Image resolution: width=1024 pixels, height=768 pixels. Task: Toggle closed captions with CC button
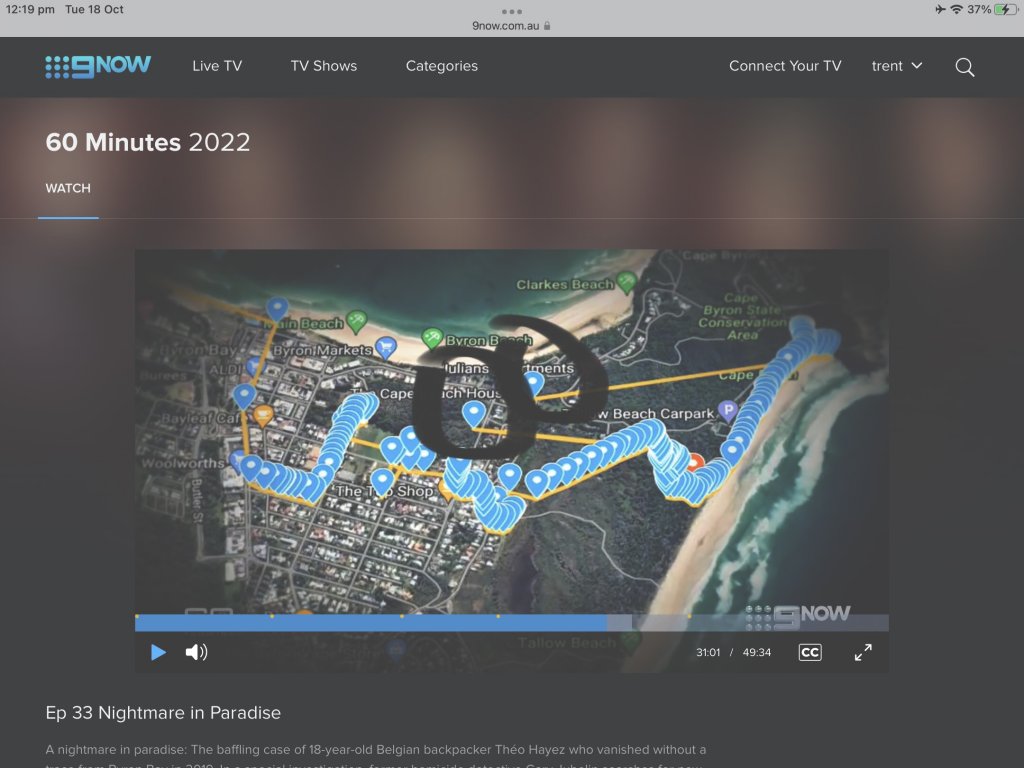coord(809,652)
